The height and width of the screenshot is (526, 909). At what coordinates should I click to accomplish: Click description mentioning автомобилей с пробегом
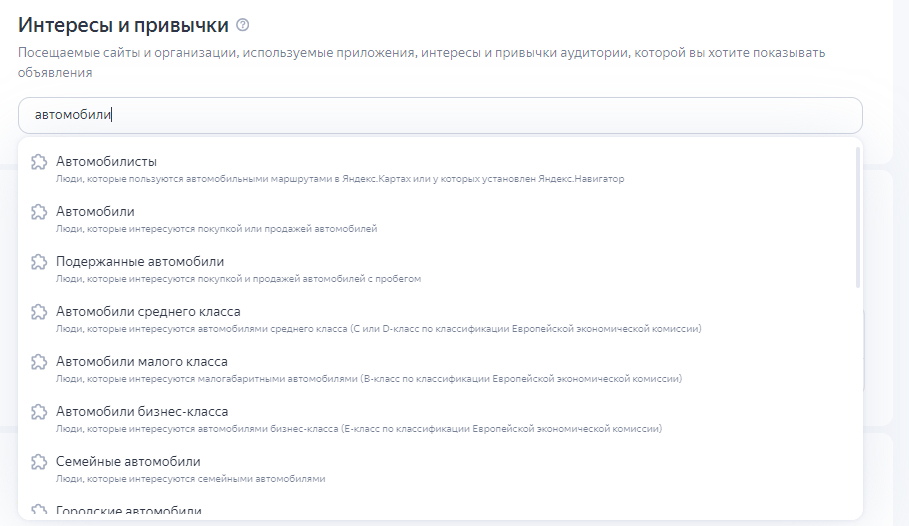pos(238,278)
